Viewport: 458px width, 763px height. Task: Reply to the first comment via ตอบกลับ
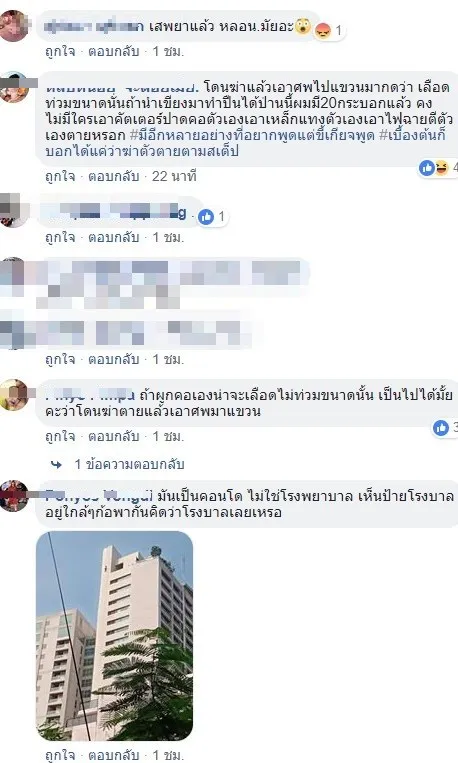tap(113, 51)
